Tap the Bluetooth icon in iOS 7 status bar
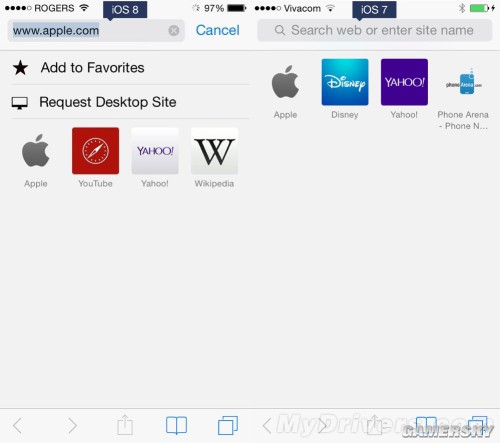Viewport: 500px width, 443px height. pos(462,8)
